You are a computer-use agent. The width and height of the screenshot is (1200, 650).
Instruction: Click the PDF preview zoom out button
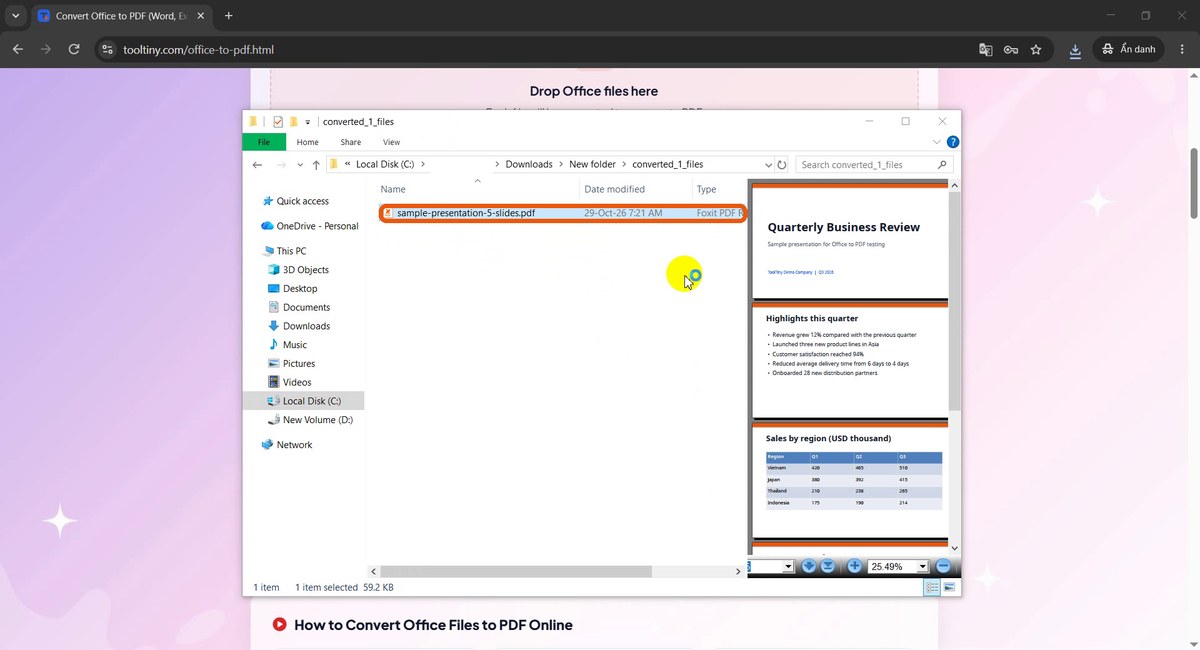pos(943,566)
